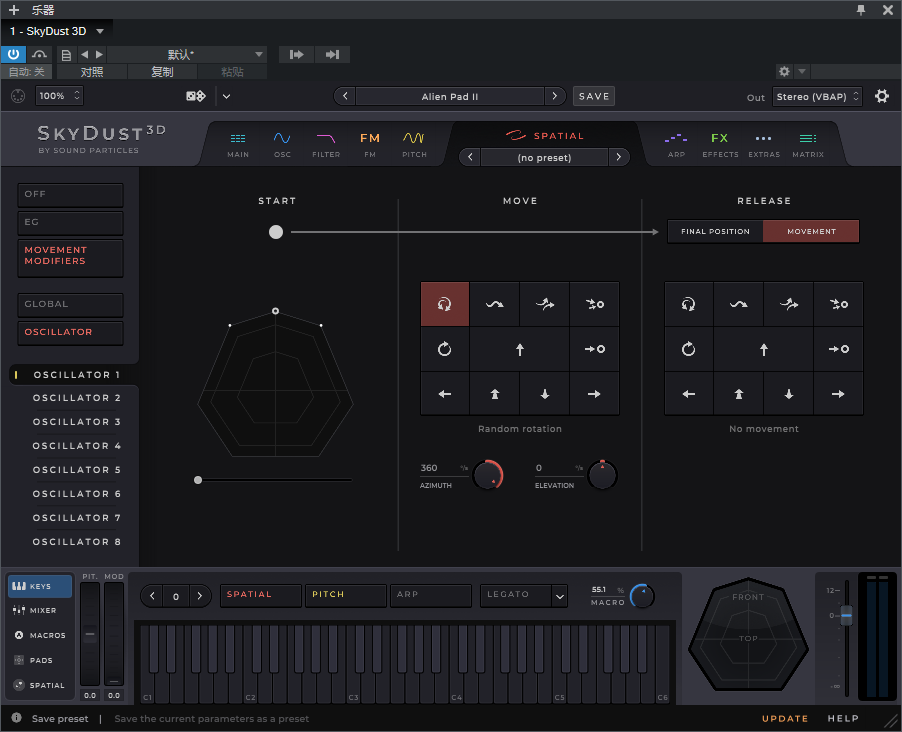Open plugin settings gear beside Out selector

[882, 96]
